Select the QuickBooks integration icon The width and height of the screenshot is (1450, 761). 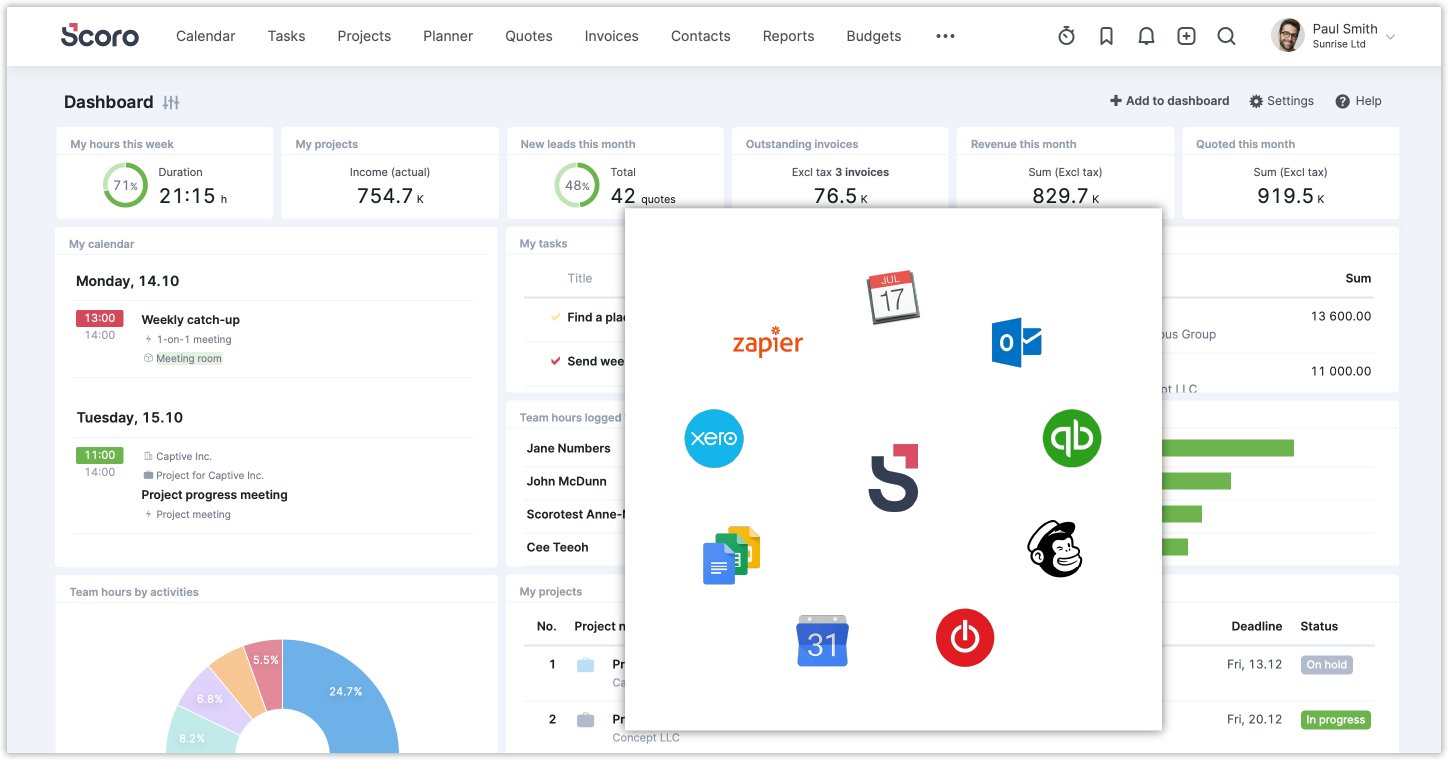[1072, 438]
